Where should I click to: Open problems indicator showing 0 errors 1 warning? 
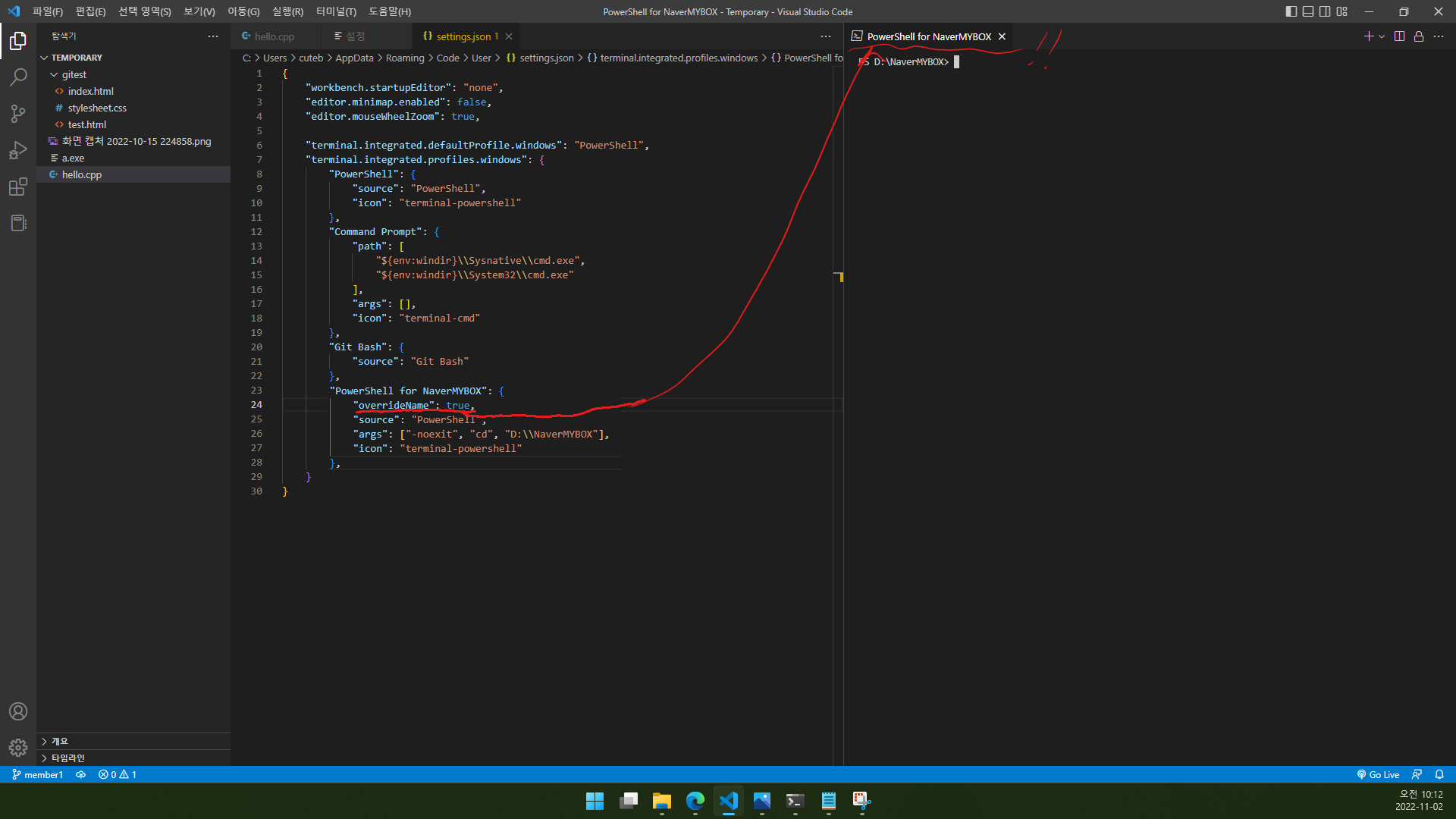(118, 774)
